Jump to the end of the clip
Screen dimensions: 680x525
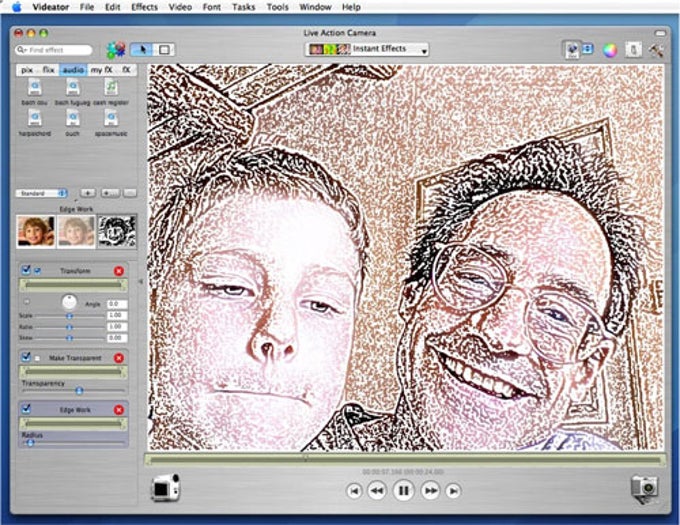[453, 491]
